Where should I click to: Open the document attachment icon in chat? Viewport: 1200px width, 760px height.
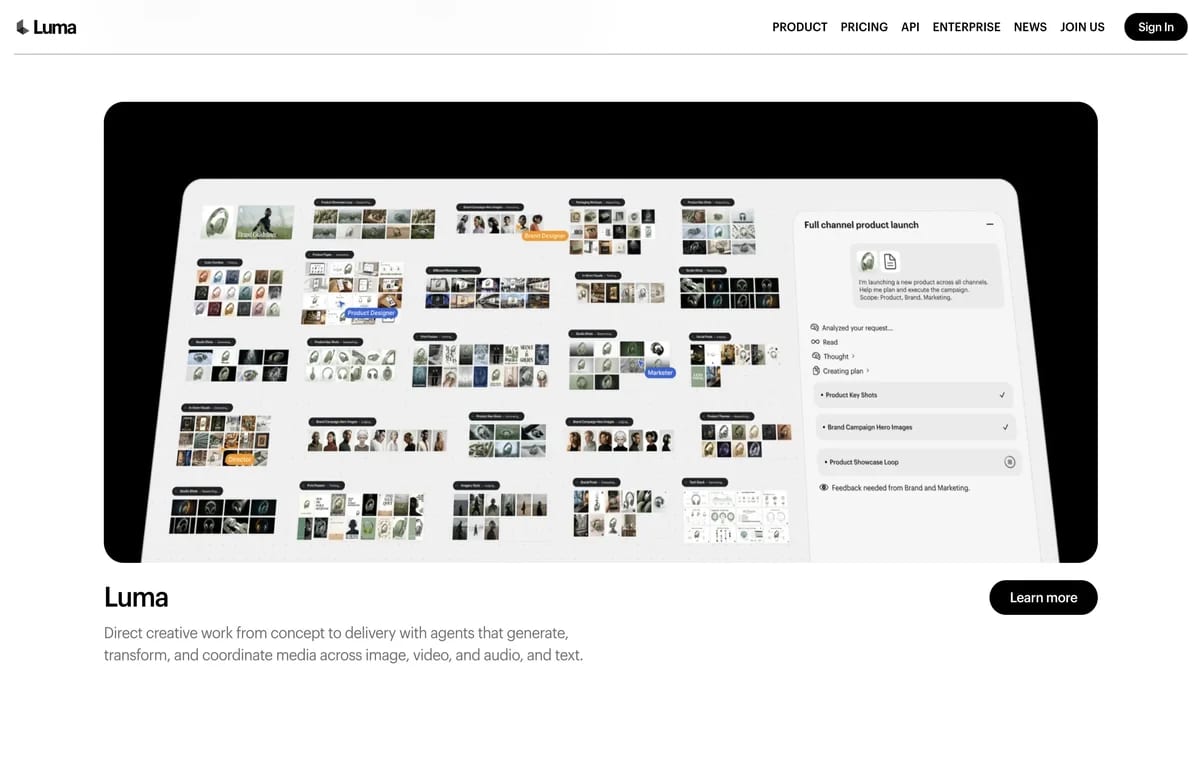pos(890,262)
